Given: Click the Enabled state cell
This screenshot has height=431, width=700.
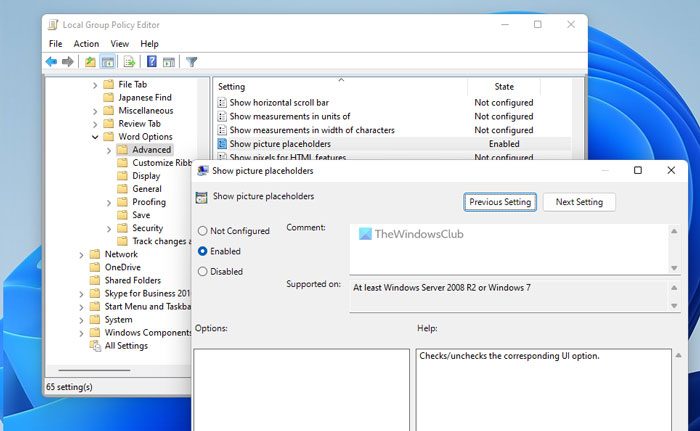Looking at the screenshot, I should (x=504, y=144).
